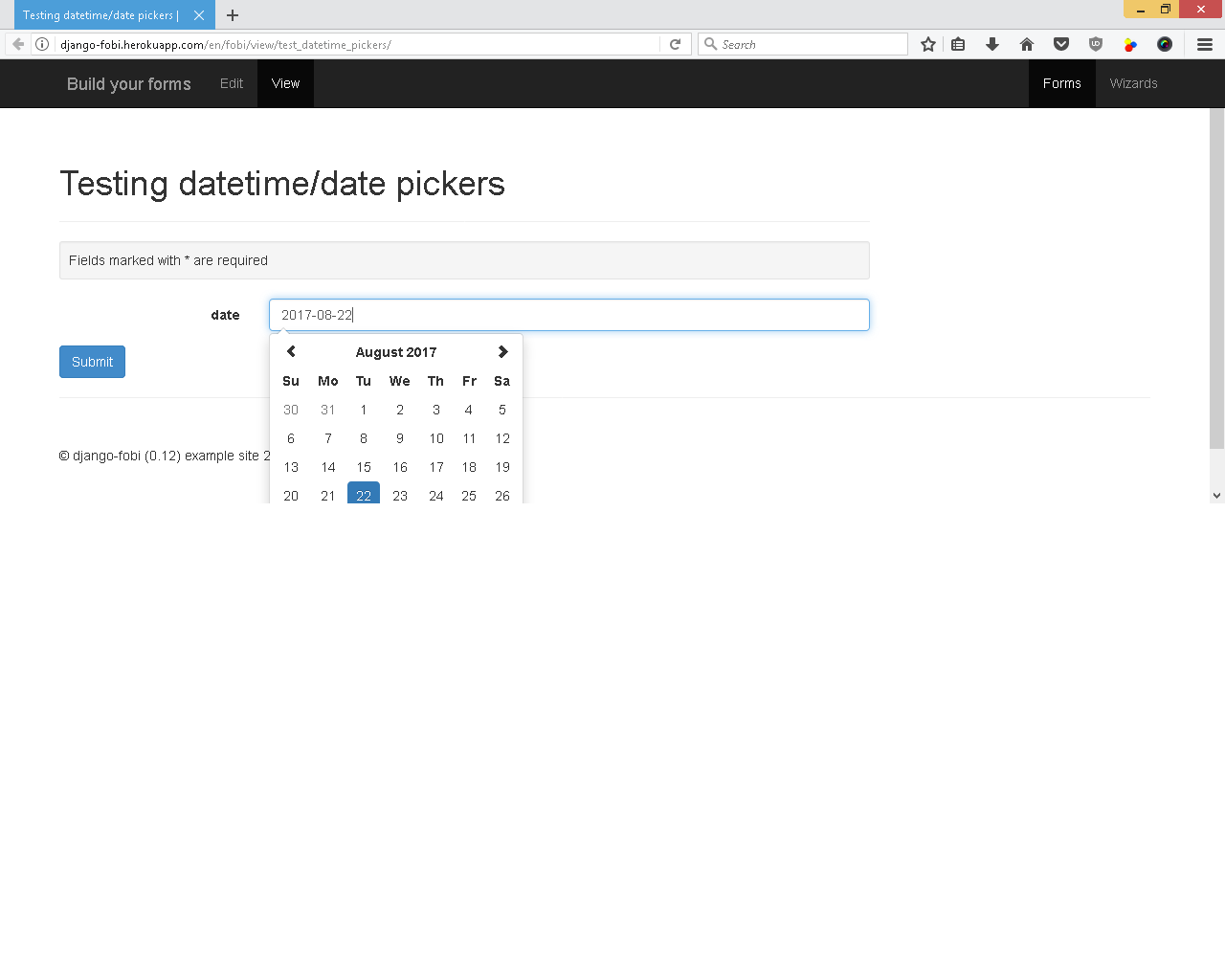Select August 5 in datepicker
Image resolution: width=1225 pixels, height=980 pixels.
502,410
